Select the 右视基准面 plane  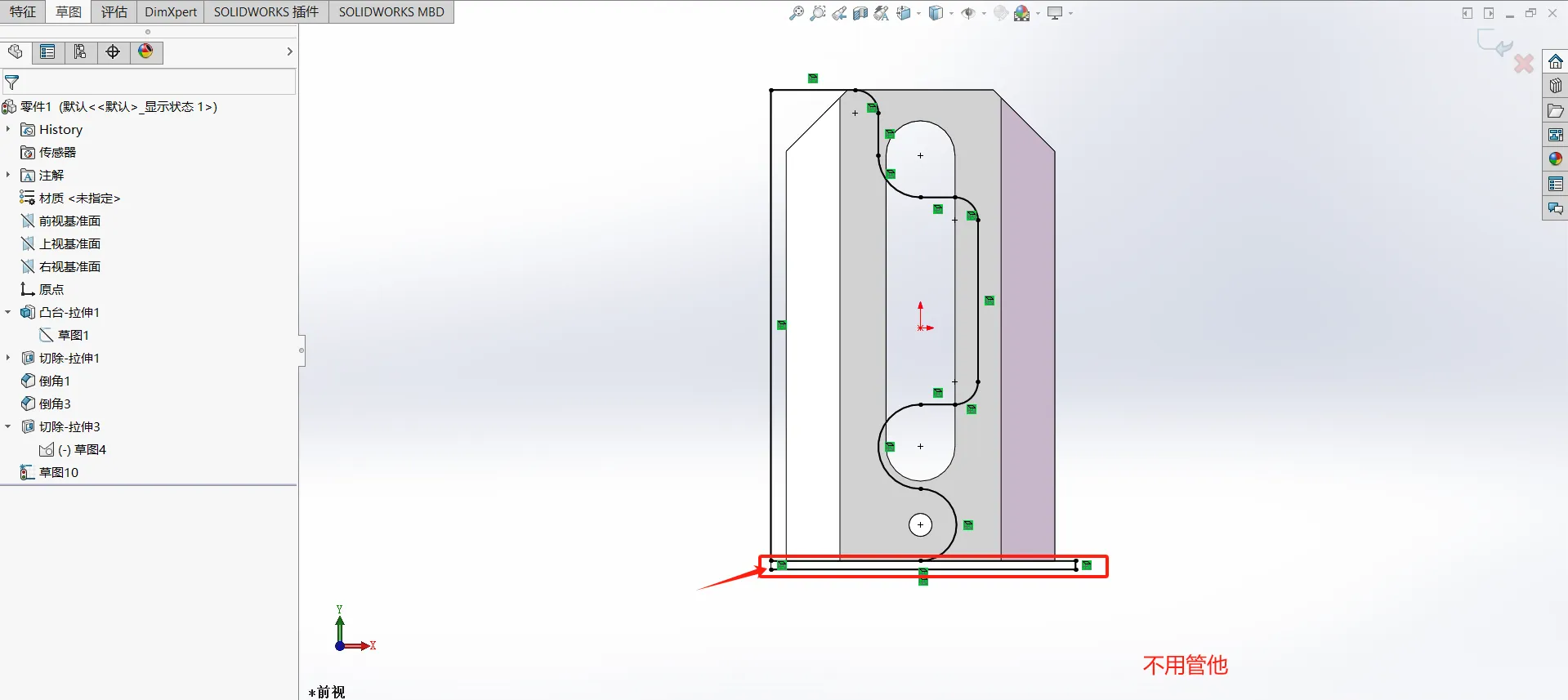[x=60, y=266]
